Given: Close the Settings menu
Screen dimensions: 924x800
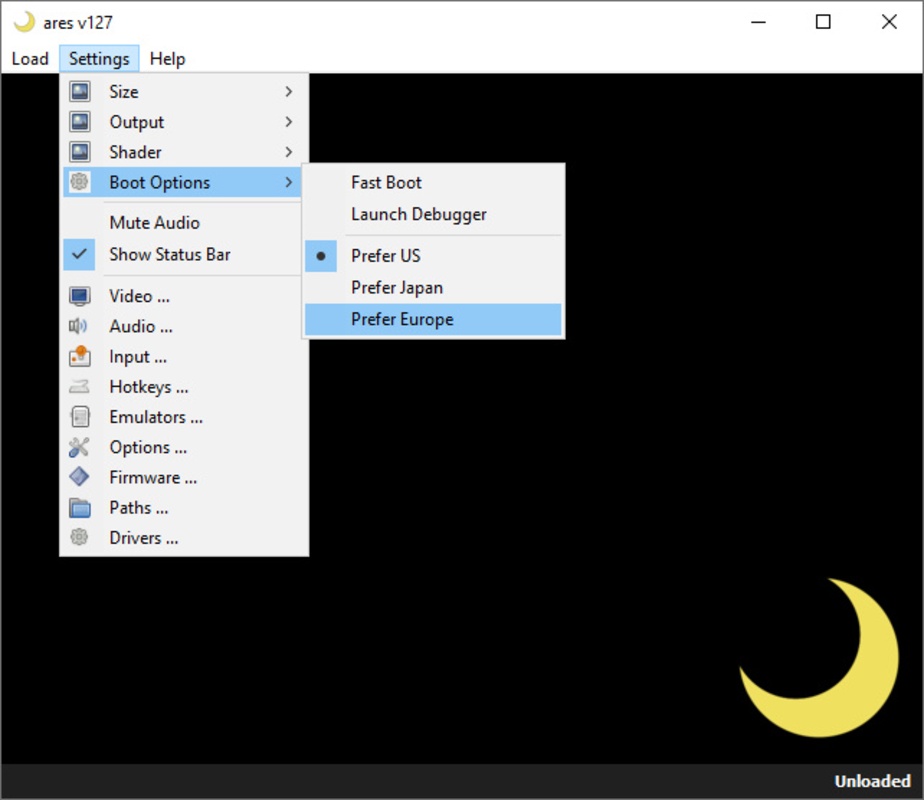Looking at the screenshot, I should point(99,59).
